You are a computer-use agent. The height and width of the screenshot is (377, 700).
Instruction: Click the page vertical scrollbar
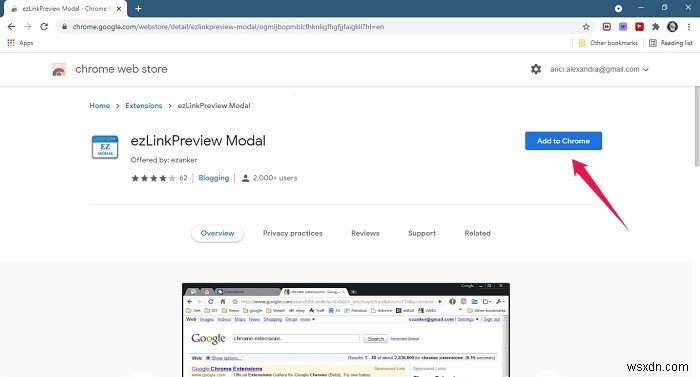696,126
